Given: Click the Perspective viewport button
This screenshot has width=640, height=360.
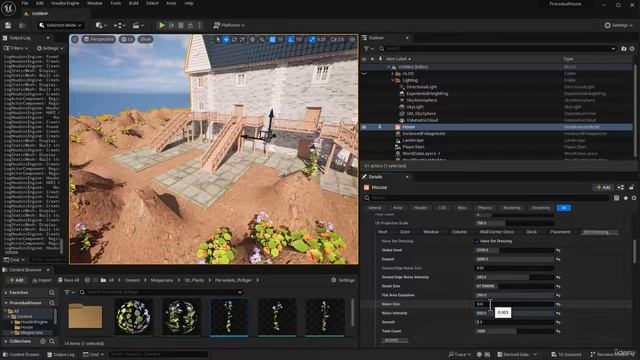Looking at the screenshot, I should pyautogui.click(x=98, y=39).
